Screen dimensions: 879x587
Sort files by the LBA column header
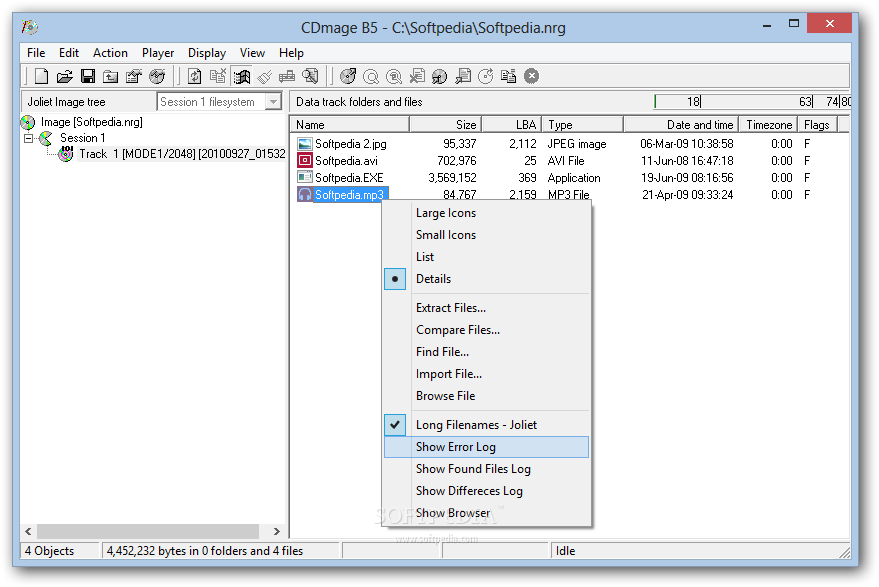click(512, 124)
